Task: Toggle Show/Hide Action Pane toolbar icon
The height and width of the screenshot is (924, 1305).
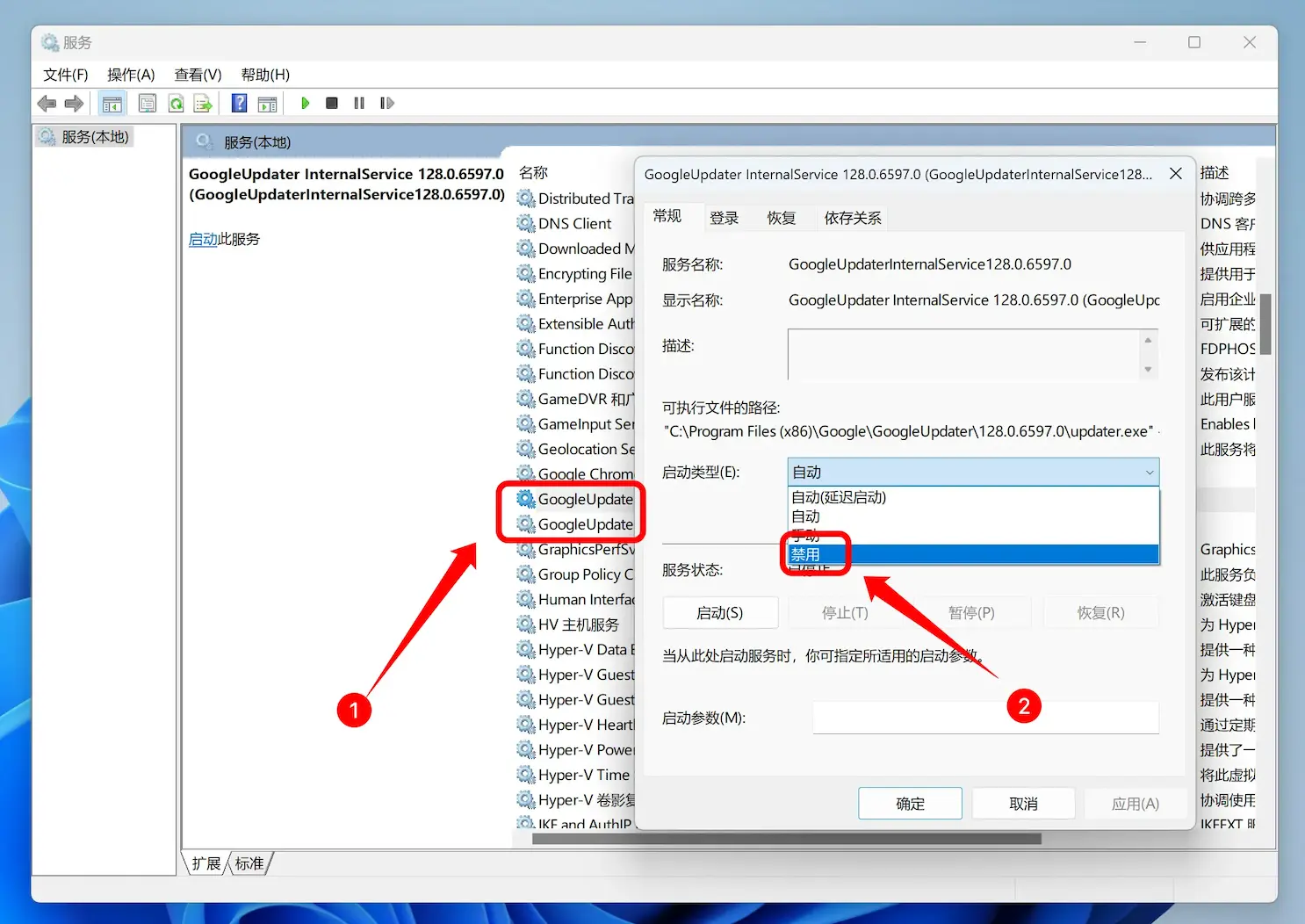Action: pyautogui.click(x=267, y=104)
